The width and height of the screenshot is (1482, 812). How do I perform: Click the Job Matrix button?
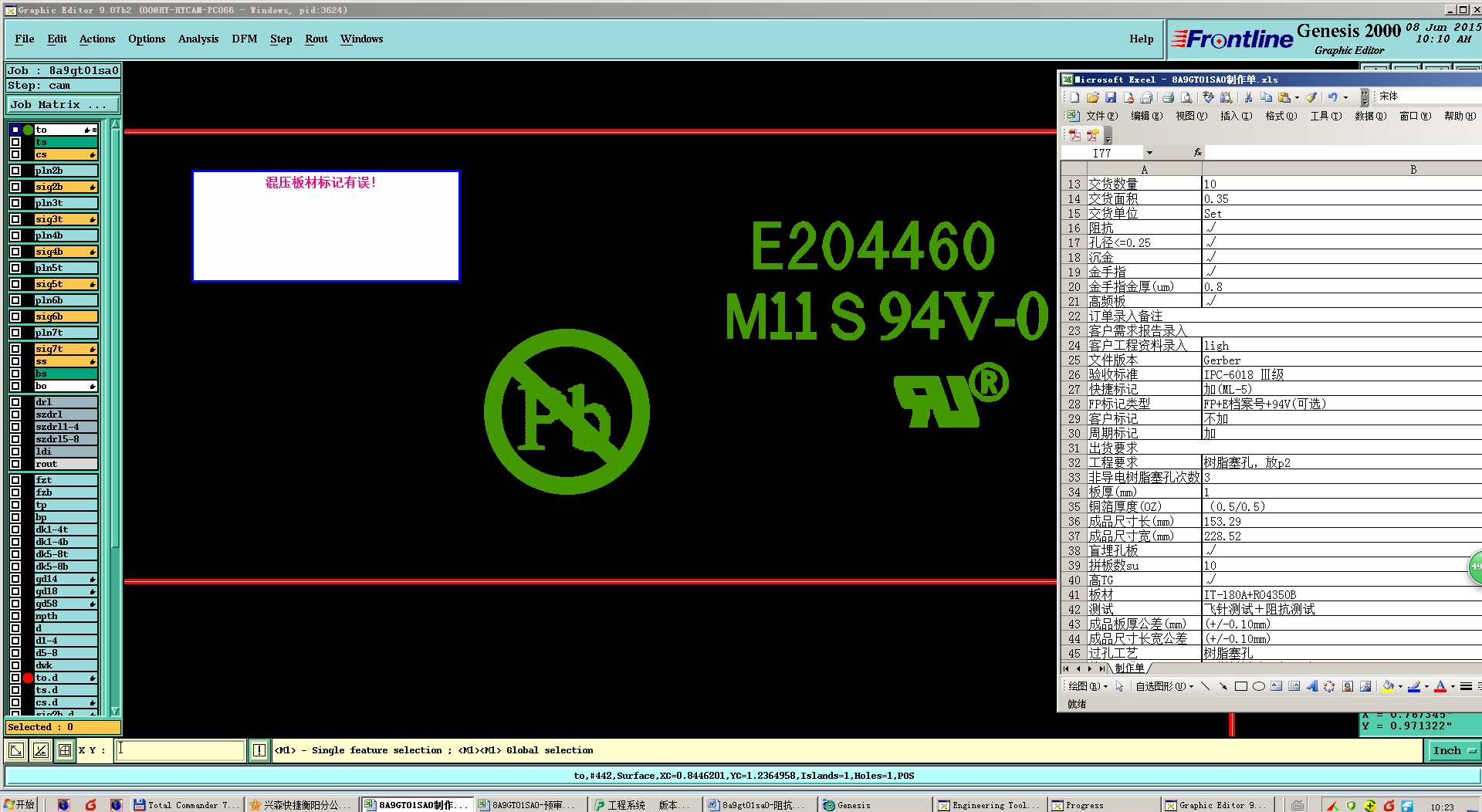tap(63, 104)
